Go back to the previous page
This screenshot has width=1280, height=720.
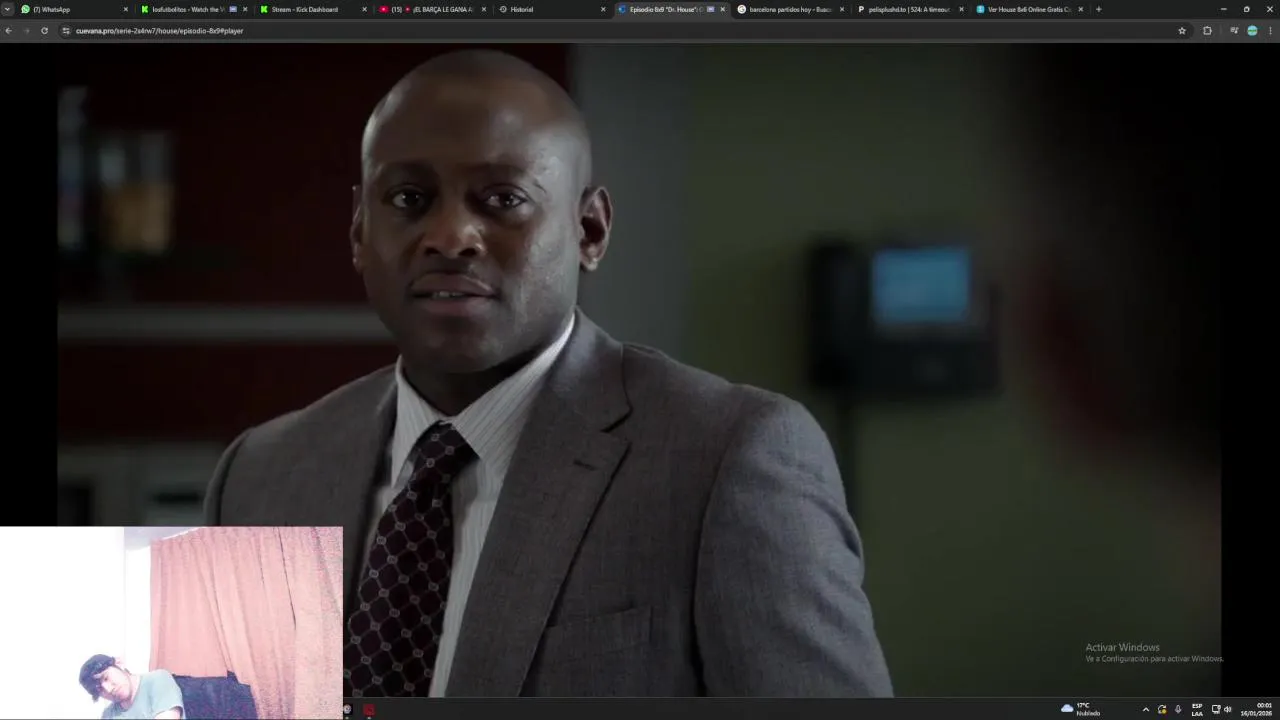[x=8, y=31]
